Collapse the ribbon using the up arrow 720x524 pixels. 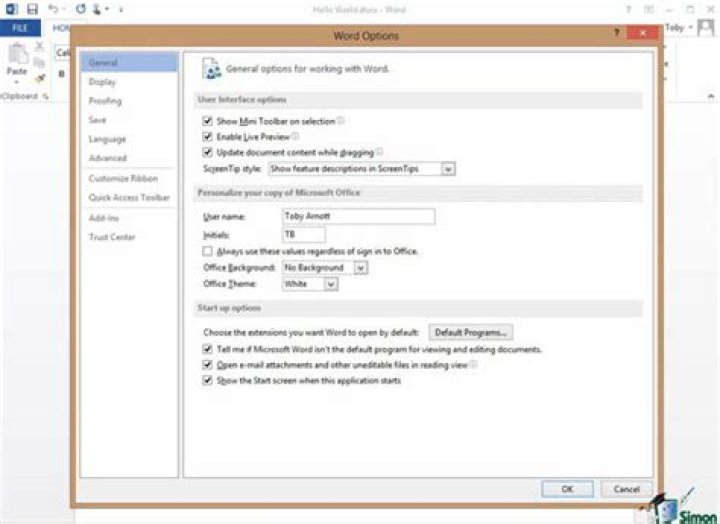click(711, 97)
